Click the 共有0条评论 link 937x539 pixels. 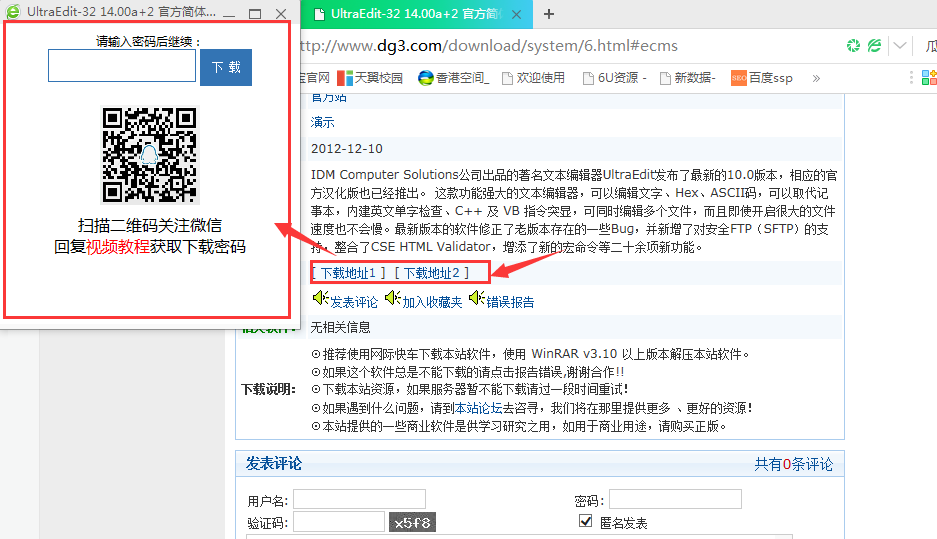coord(794,464)
